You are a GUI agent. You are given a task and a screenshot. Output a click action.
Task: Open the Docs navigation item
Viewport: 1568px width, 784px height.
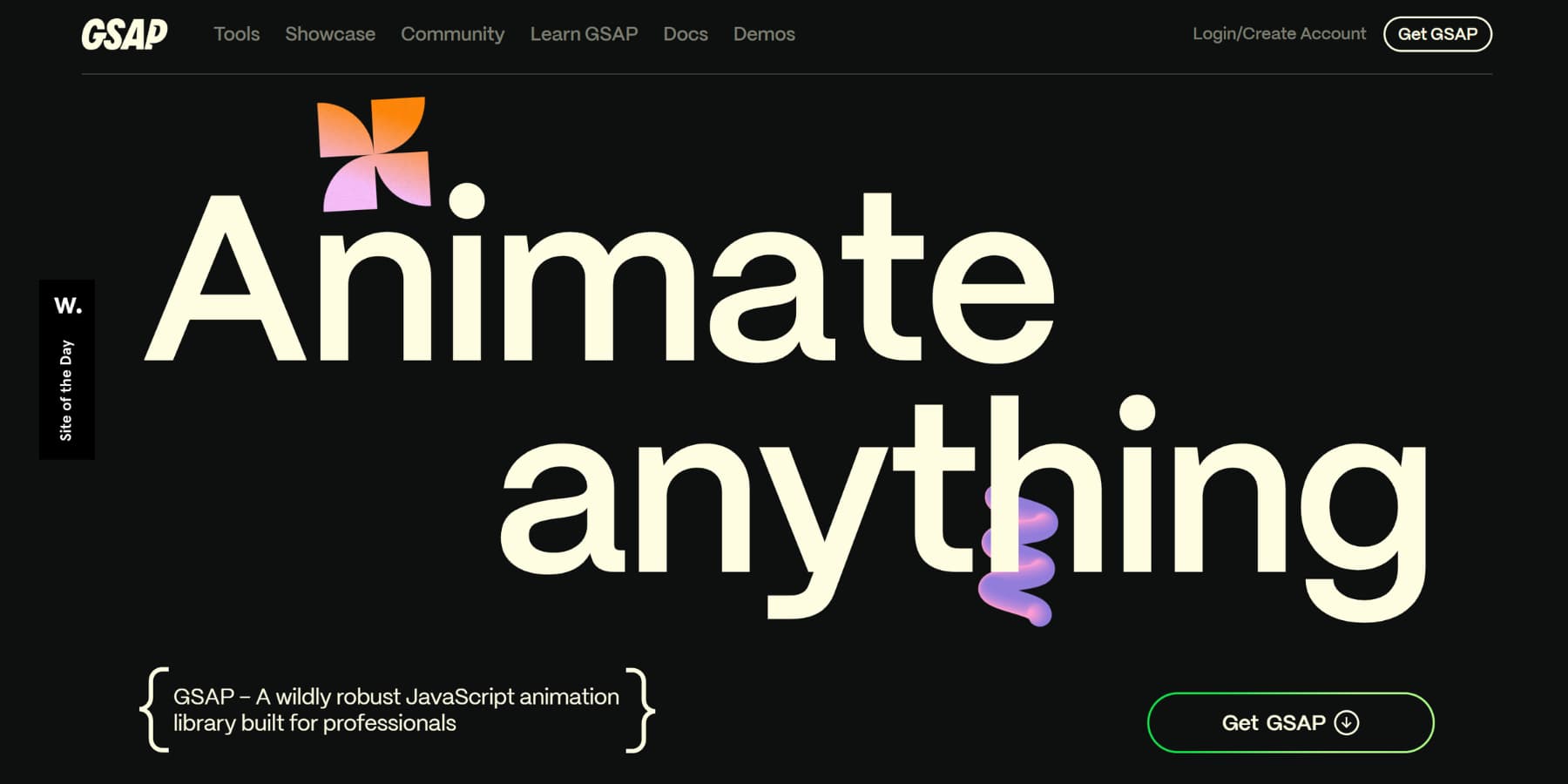point(685,34)
